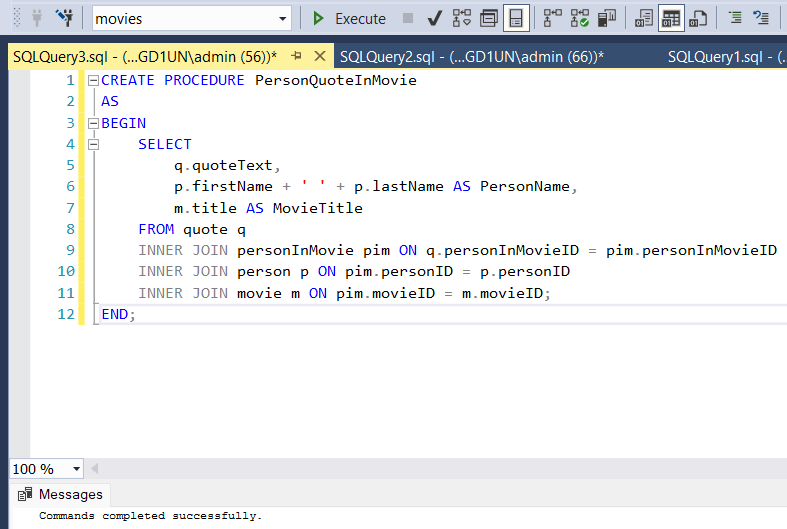This screenshot has height=529, width=787.
Task: Run the query with Execute button
Action: (349, 19)
